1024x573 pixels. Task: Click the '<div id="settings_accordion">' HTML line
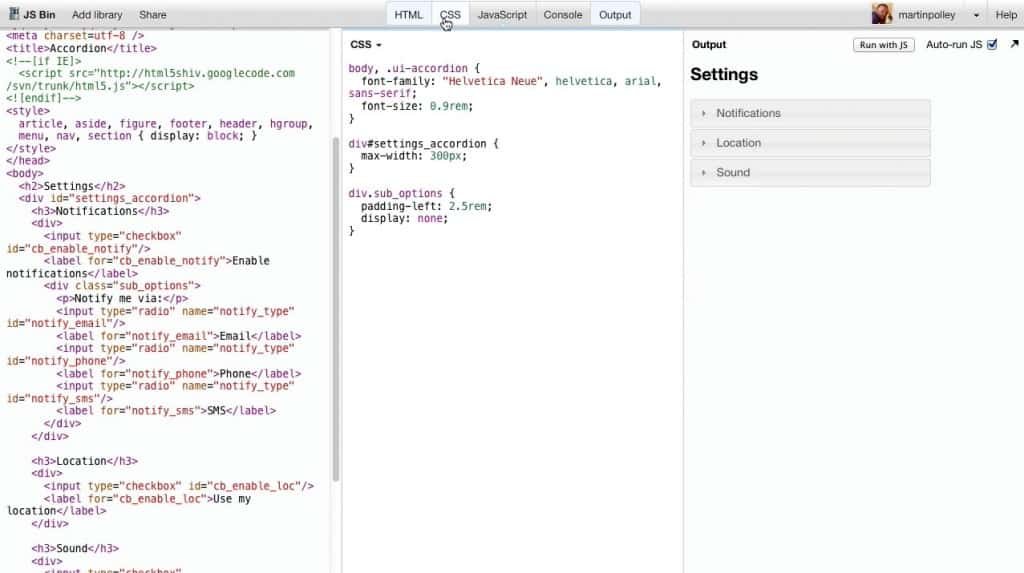click(x=109, y=198)
